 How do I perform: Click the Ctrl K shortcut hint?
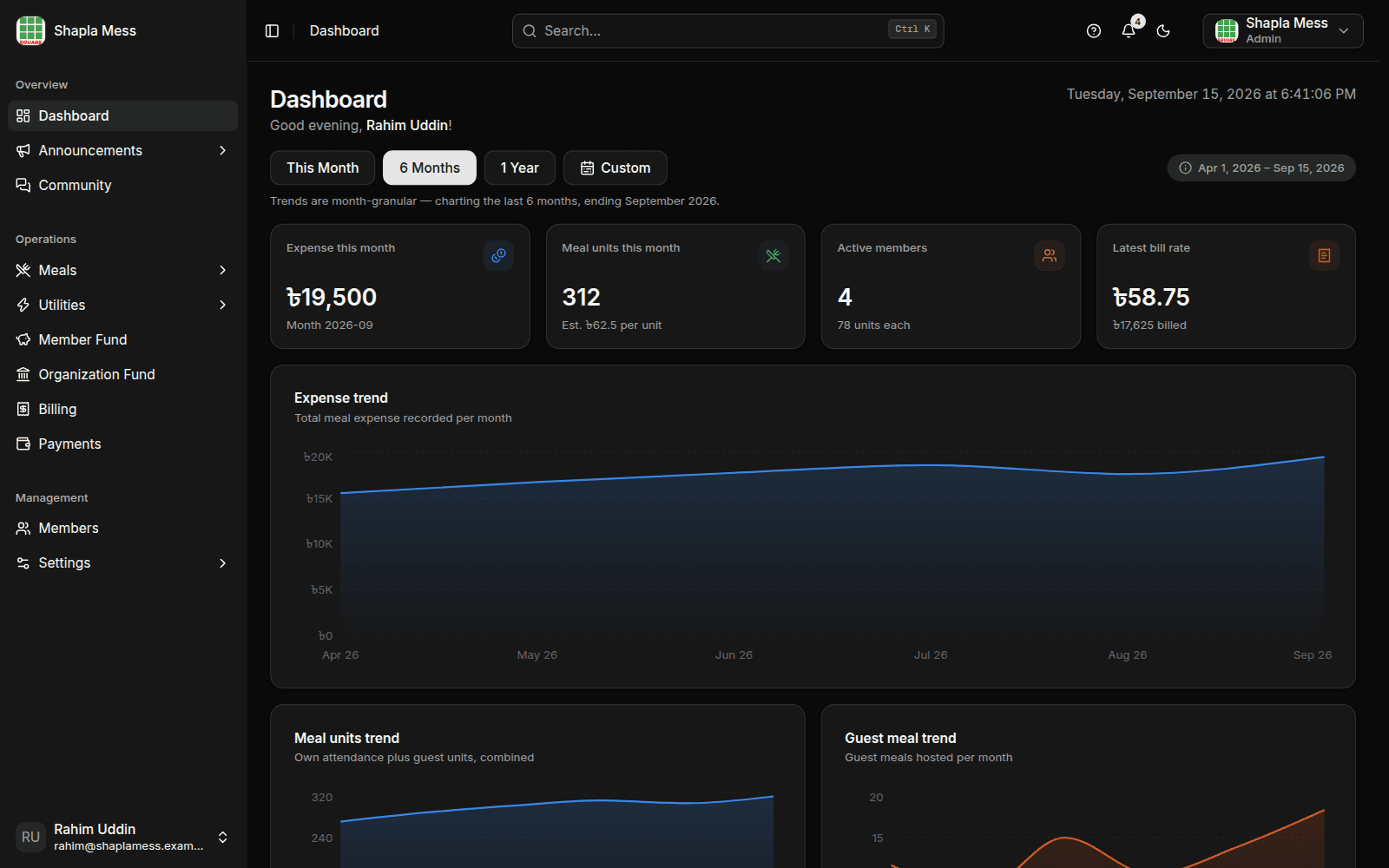[x=912, y=30]
